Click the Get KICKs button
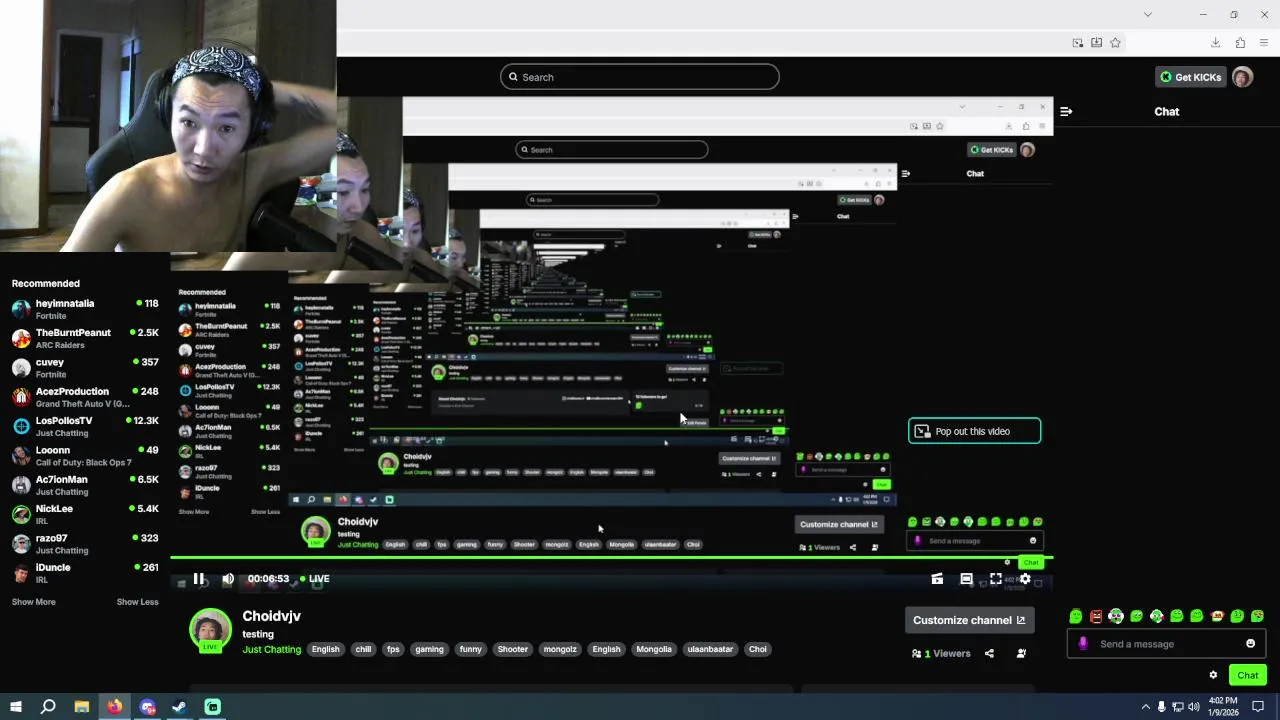The height and width of the screenshot is (720, 1280). tap(1190, 77)
